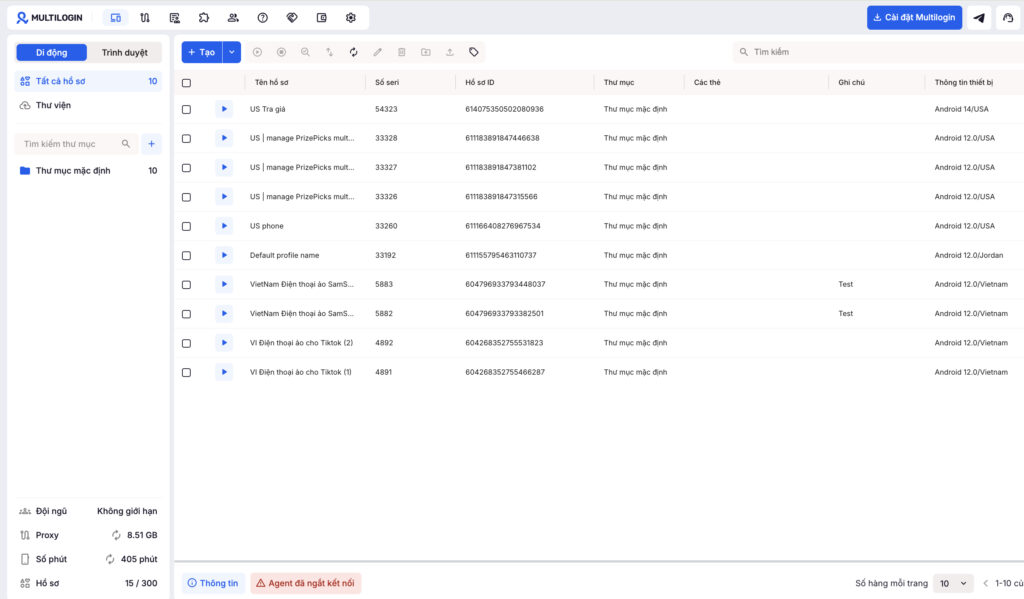This screenshot has width=1024, height=599.
Task: Open team members icon in top bar
Action: (x=233, y=18)
